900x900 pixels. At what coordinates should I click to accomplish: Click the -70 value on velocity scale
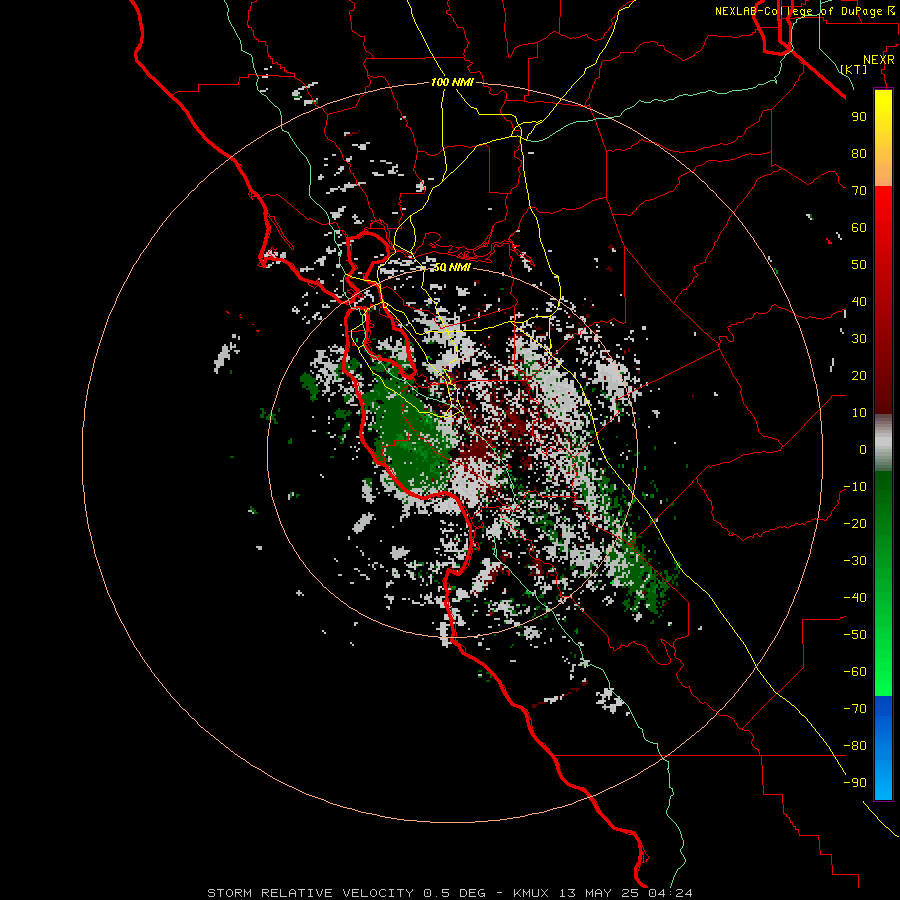855,709
